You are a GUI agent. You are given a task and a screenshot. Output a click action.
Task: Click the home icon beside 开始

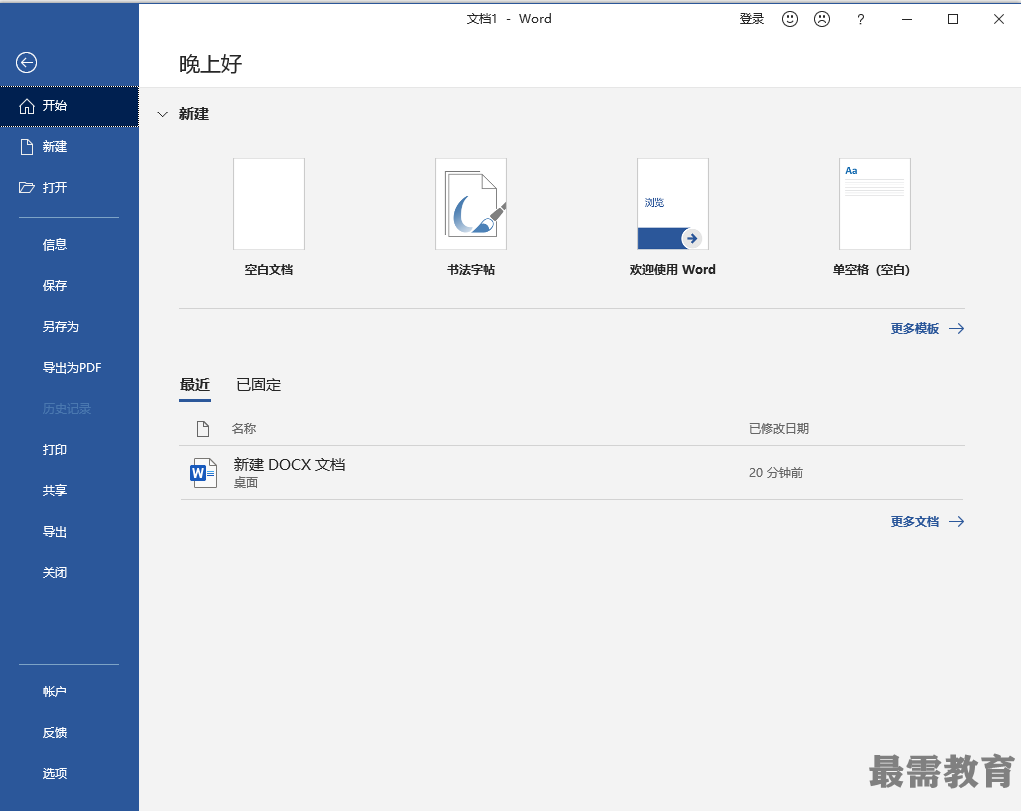pos(27,106)
